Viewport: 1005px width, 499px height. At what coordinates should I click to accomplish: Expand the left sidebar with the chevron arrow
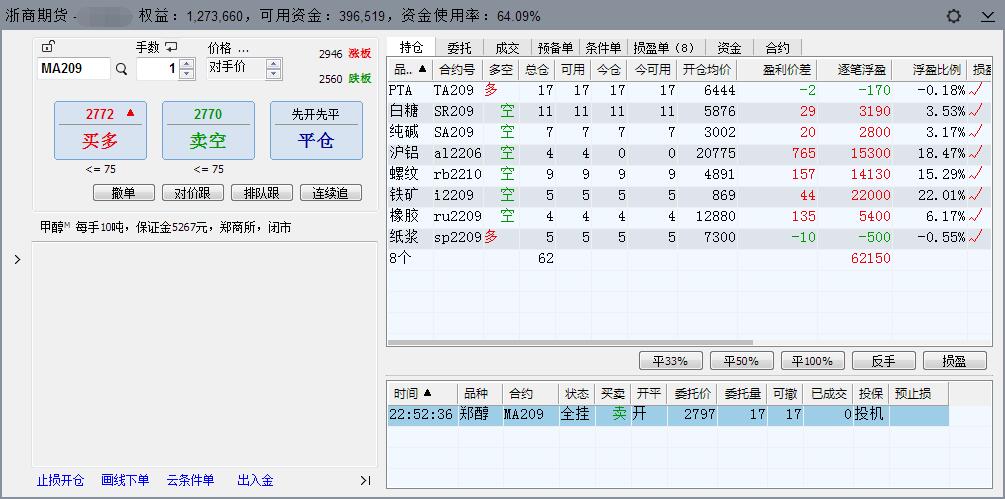coord(17,260)
